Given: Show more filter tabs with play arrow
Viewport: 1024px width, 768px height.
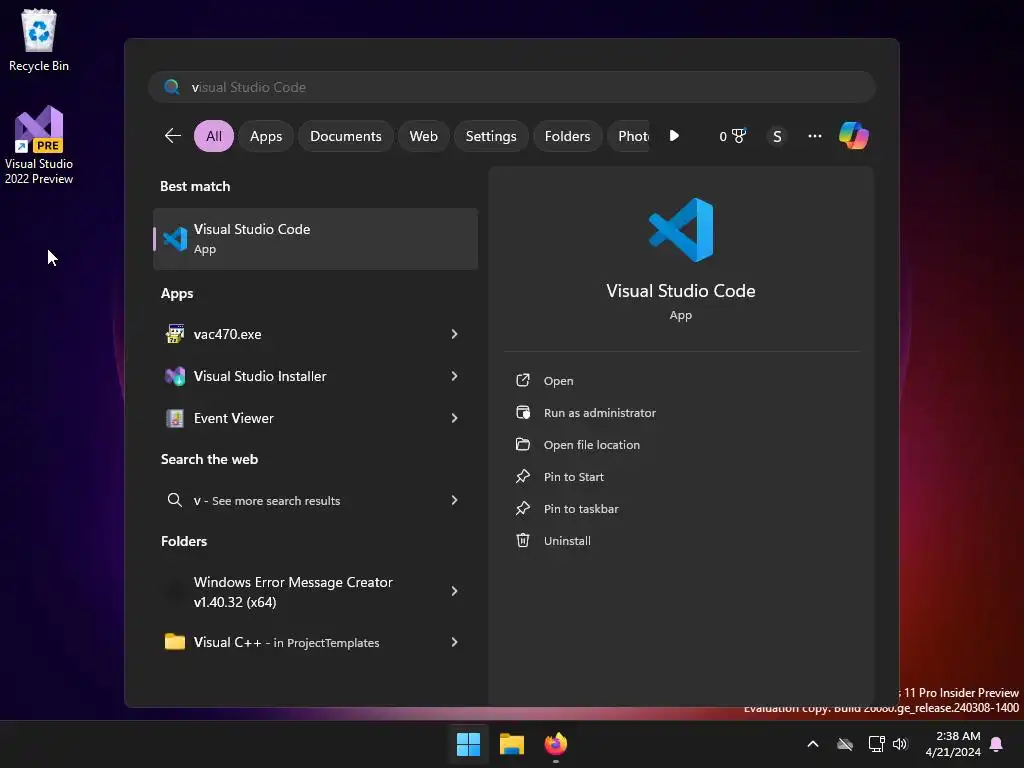Looking at the screenshot, I should click(x=674, y=136).
